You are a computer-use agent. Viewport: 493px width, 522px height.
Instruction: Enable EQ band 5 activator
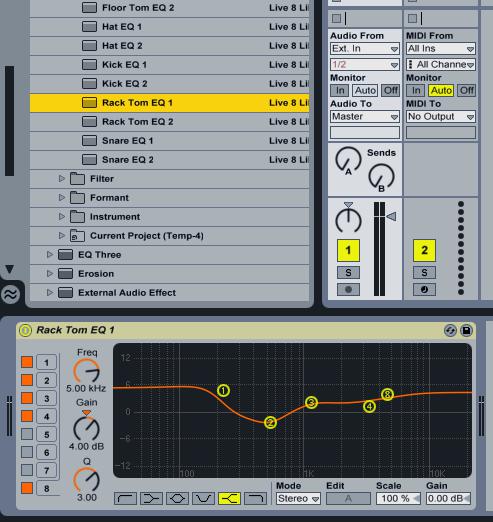27,434
